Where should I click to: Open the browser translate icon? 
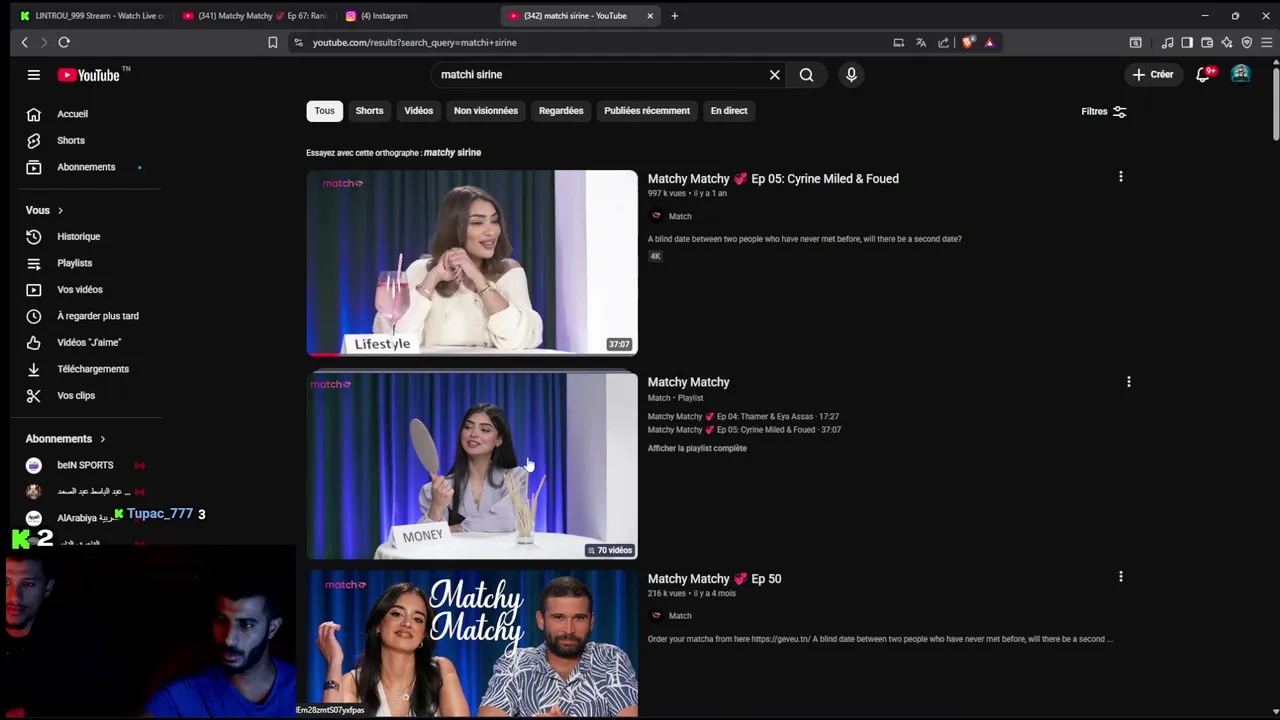click(921, 43)
